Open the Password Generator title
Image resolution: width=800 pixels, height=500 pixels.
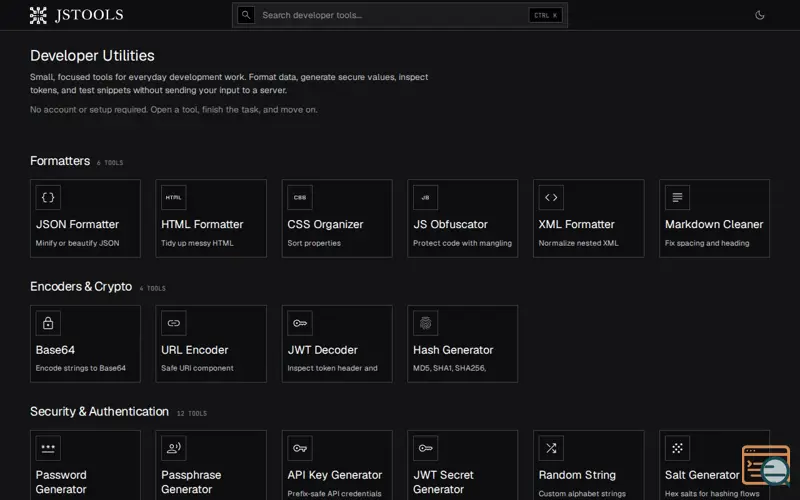pyautogui.click(x=61, y=482)
